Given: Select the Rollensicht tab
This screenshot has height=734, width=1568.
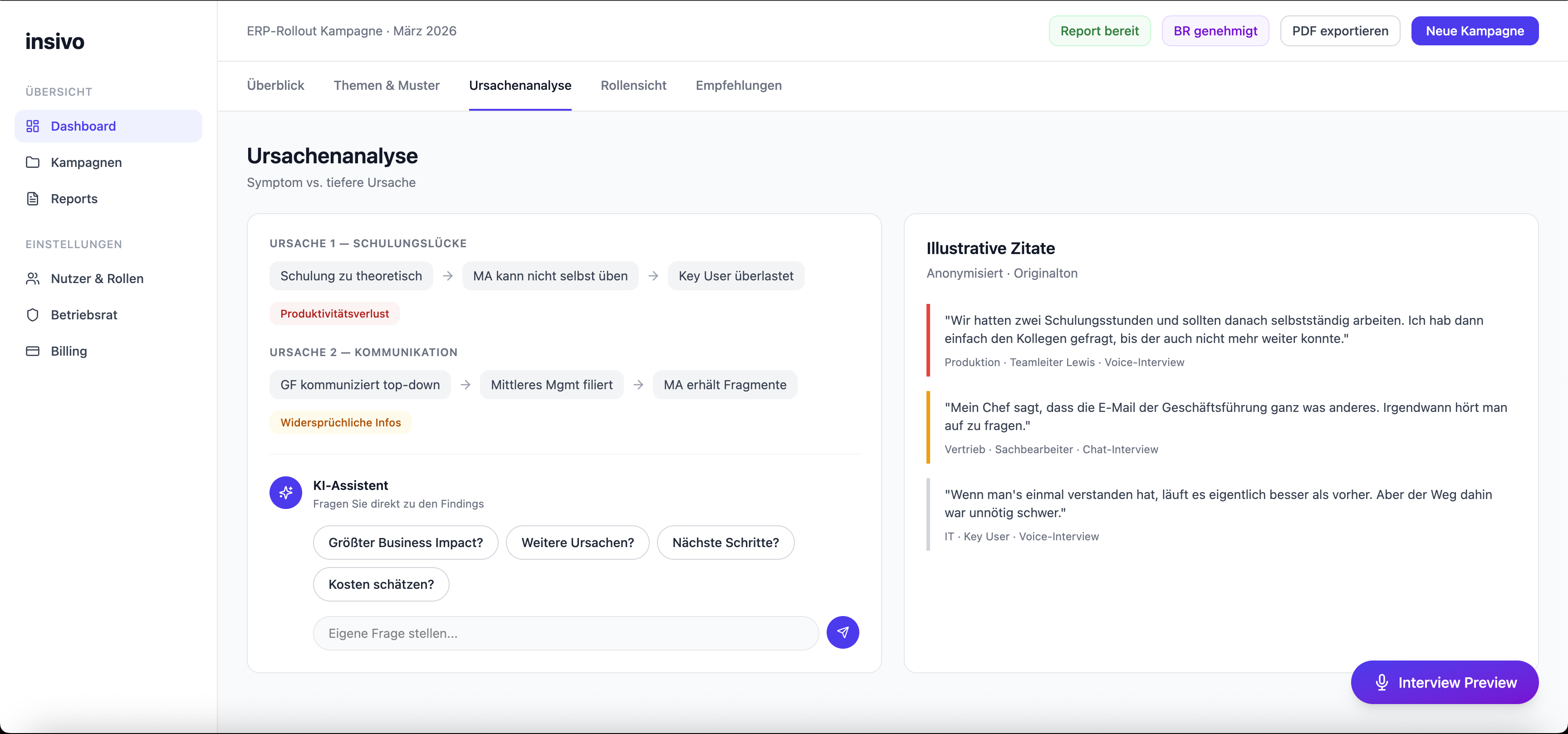Looking at the screenshot, I should click(633, 86).
